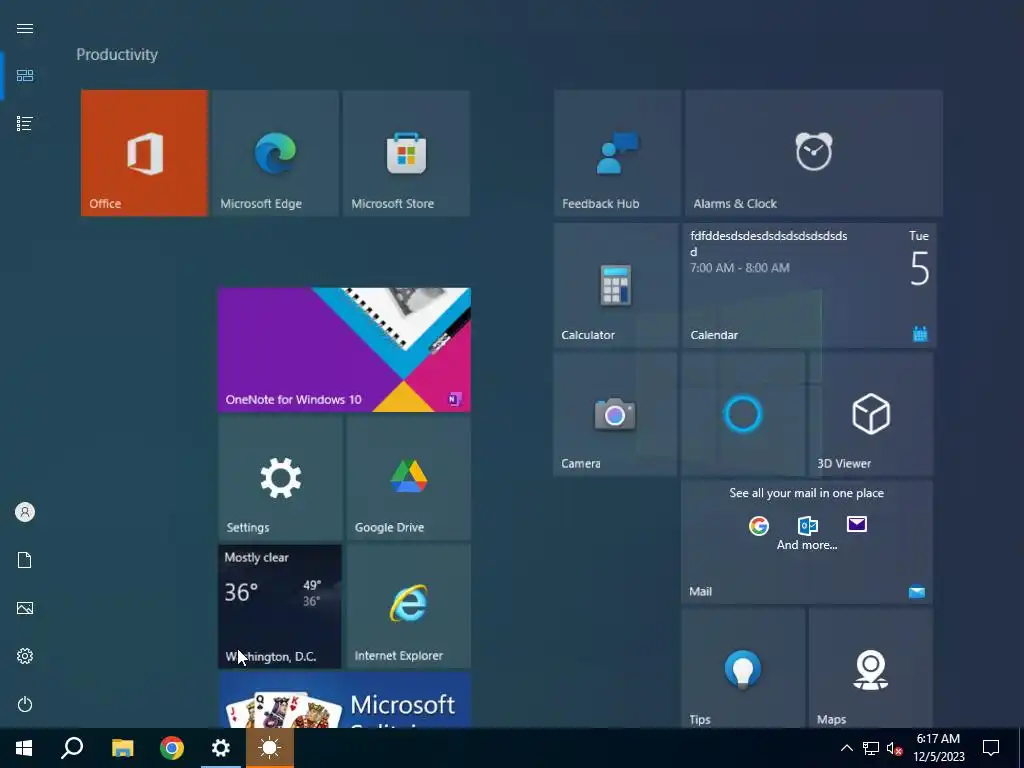Launch the Internet Explorer tile
1024x768 pixels.
pos(408,607)
